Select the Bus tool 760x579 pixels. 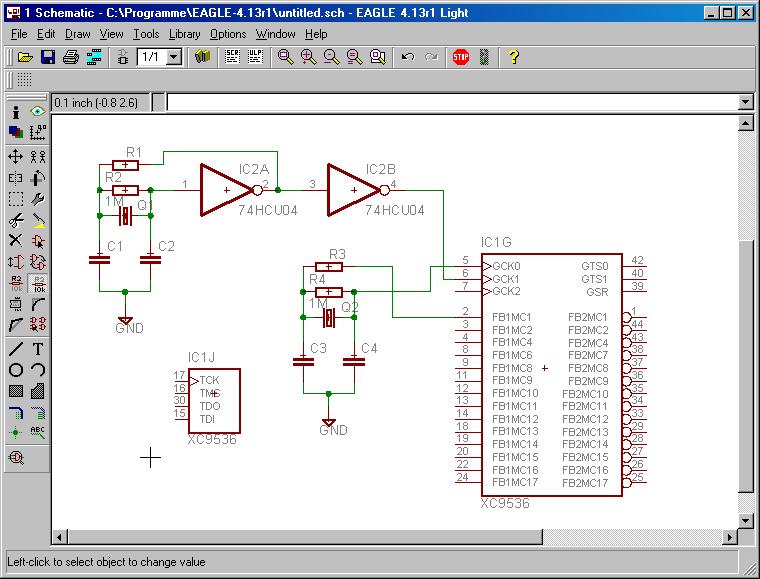pyautogui.click(x=16, y=412)
